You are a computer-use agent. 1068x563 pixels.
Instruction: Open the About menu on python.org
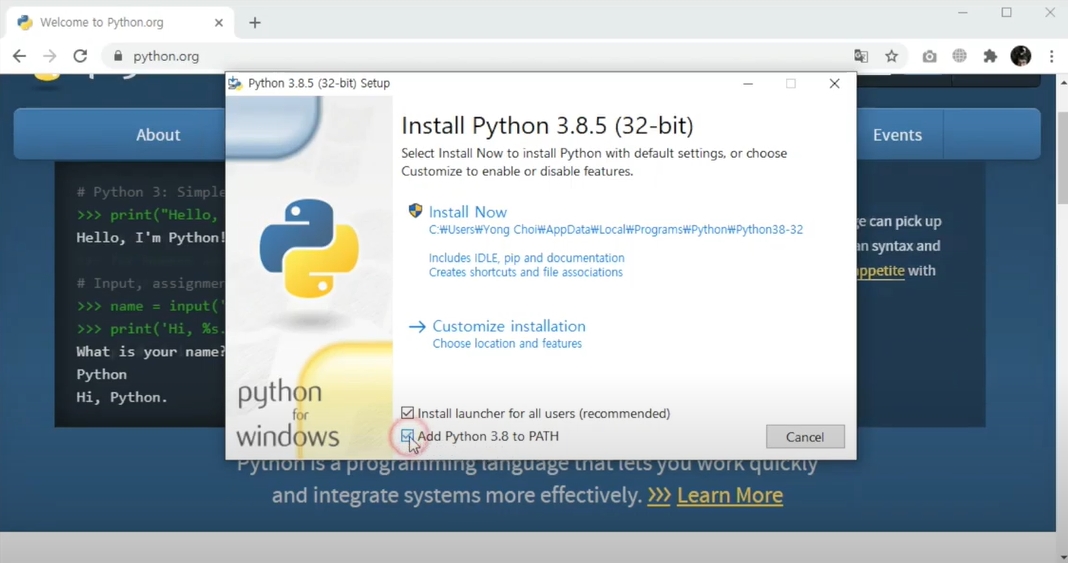pyautogui.click(x=158, y=135)
